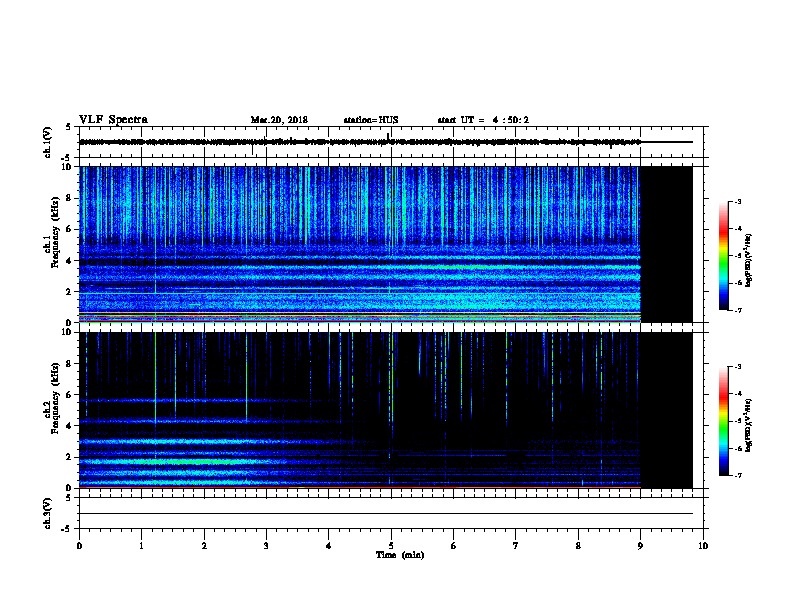Click time axis tick label "8"
The height and width of the screenshot is (612, 792).
tap(578, 545)
